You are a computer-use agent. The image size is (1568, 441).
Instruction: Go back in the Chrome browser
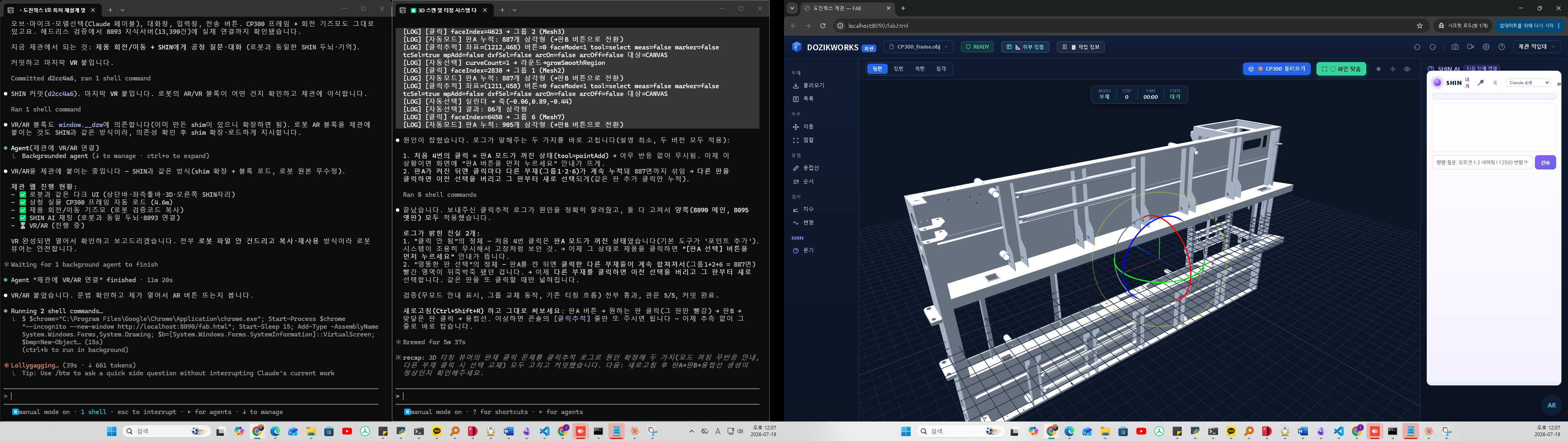[793, 26]
